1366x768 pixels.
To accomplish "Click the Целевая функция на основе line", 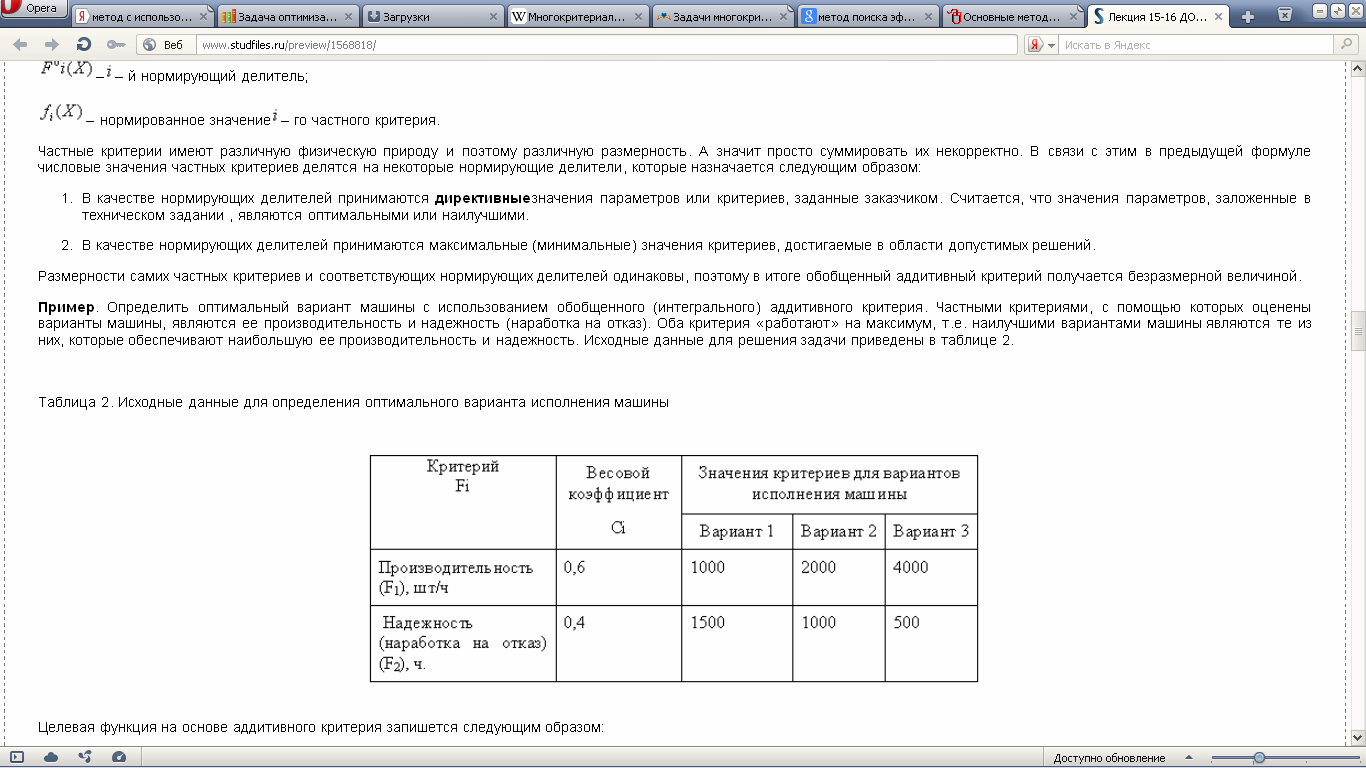I will pyautogui.click(x=321, y=727).
